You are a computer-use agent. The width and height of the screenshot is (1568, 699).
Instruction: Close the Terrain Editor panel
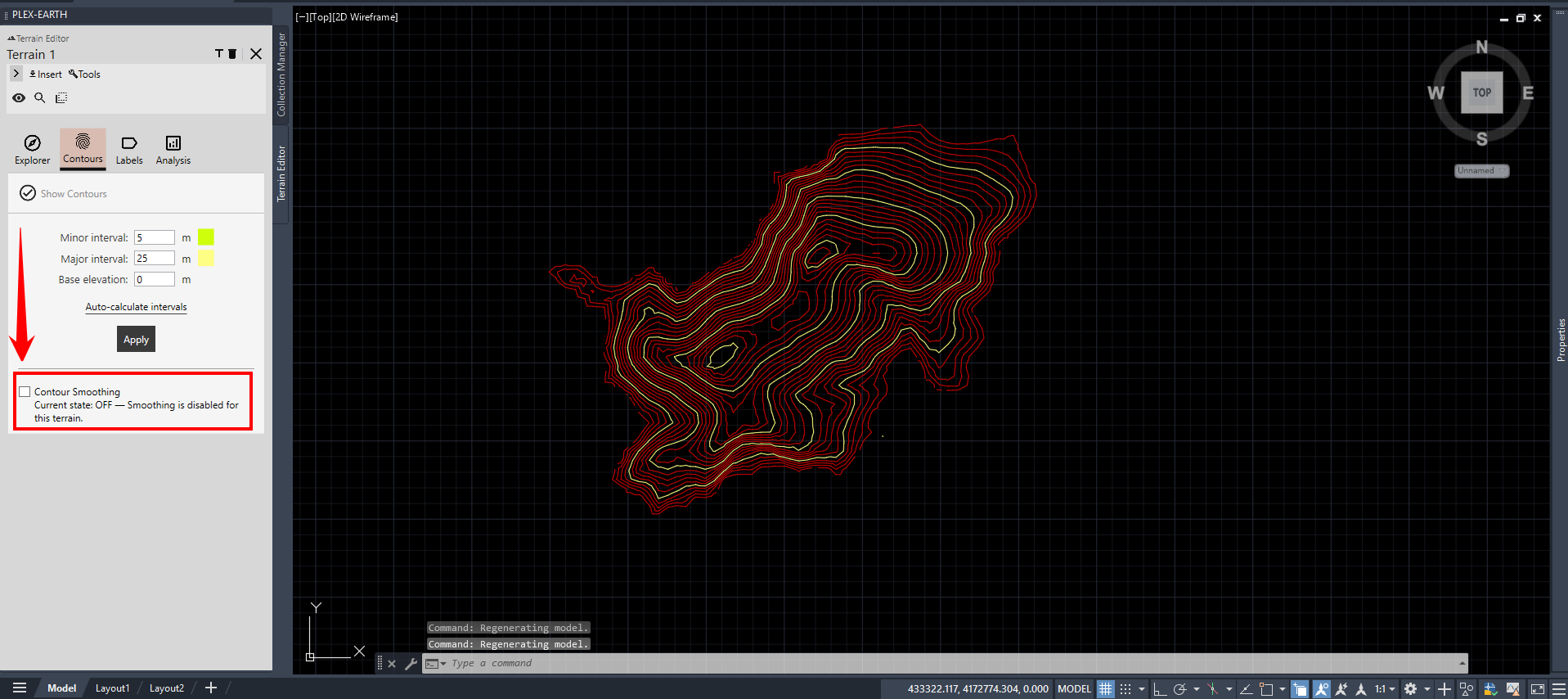click(256, 54)
